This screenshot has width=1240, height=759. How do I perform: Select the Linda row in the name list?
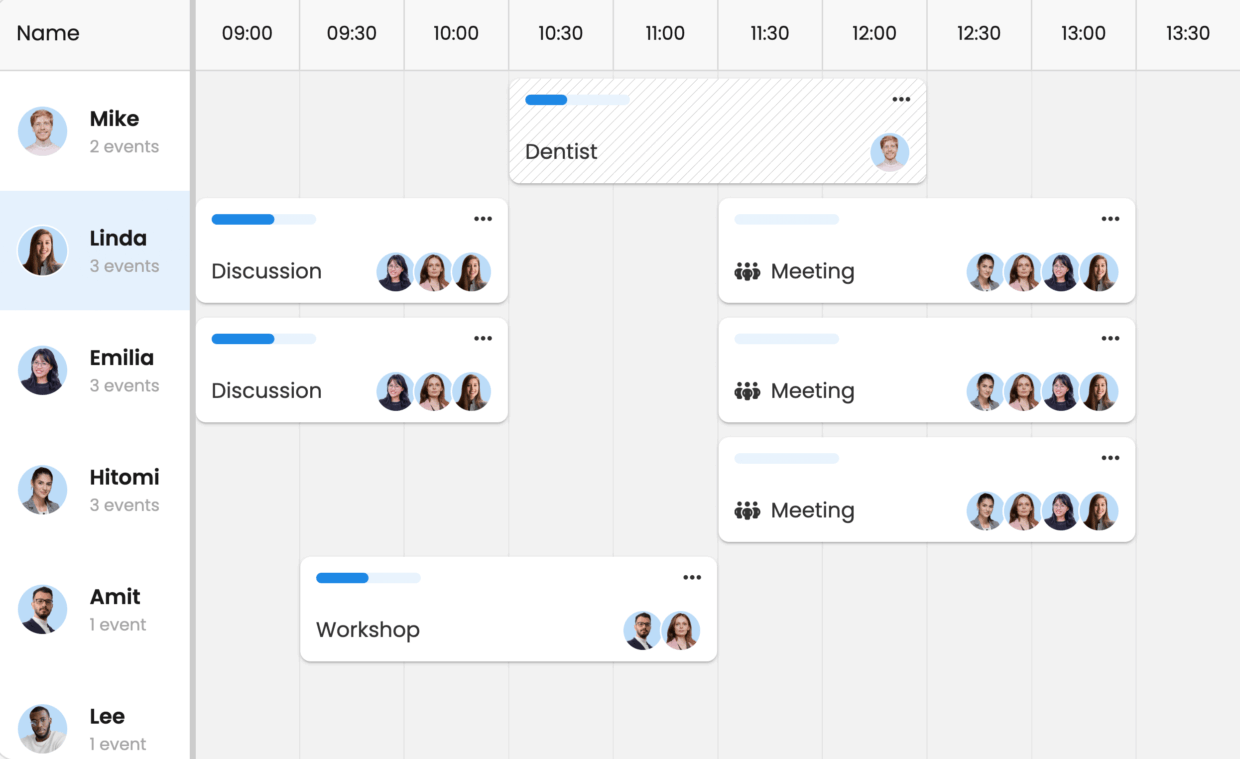coord(95,250)
